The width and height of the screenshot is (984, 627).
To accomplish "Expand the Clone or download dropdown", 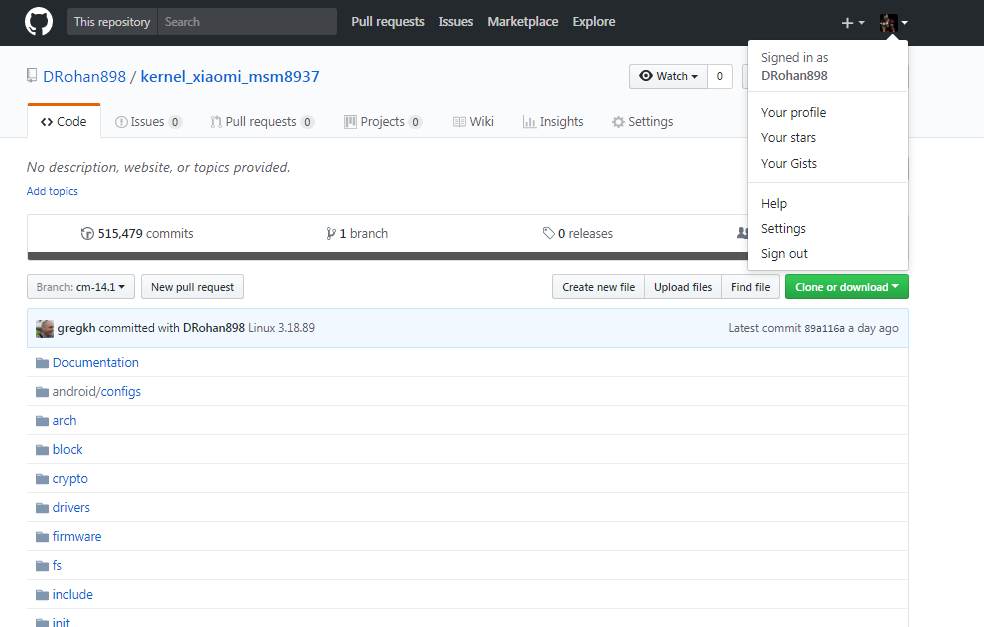I will [847, 287].
